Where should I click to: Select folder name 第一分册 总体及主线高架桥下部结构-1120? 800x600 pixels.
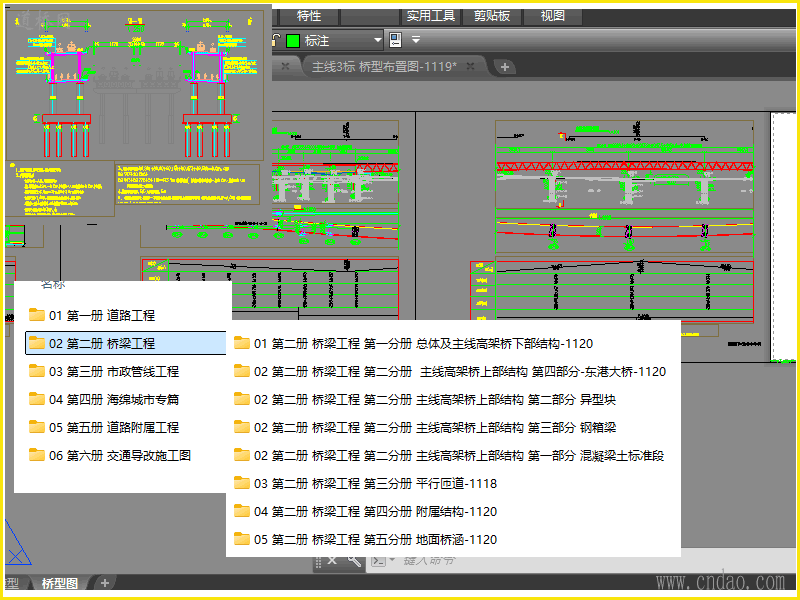click(x=423, y=343)
